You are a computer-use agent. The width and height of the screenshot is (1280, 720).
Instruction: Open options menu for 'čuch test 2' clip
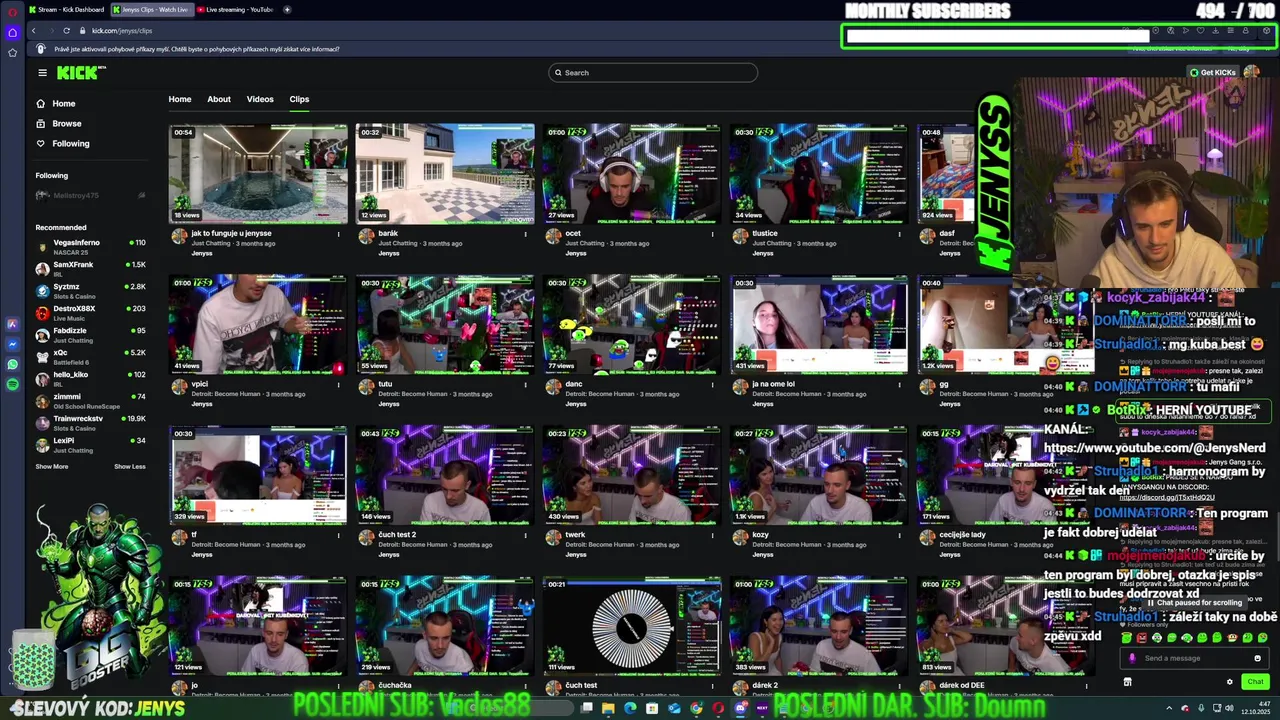coord(525,536)
